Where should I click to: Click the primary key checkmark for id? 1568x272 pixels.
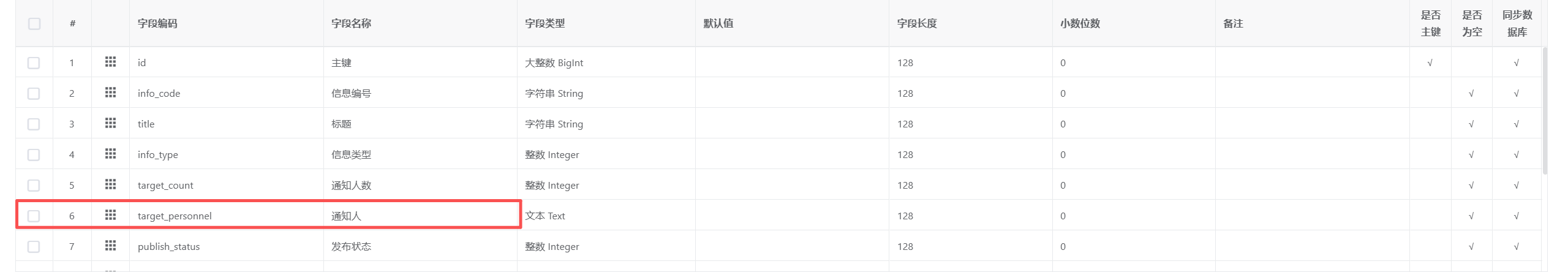tap(1430, 63)
